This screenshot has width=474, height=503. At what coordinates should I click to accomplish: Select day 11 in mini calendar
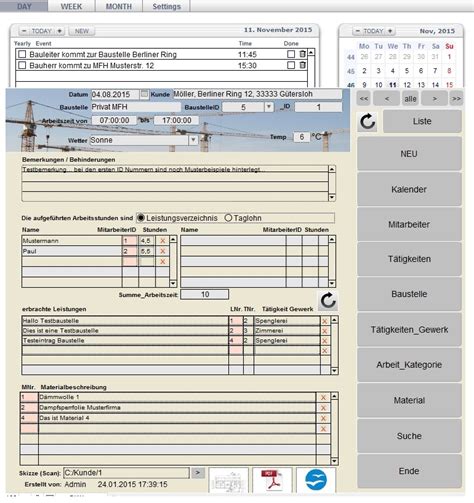(393, 85)
